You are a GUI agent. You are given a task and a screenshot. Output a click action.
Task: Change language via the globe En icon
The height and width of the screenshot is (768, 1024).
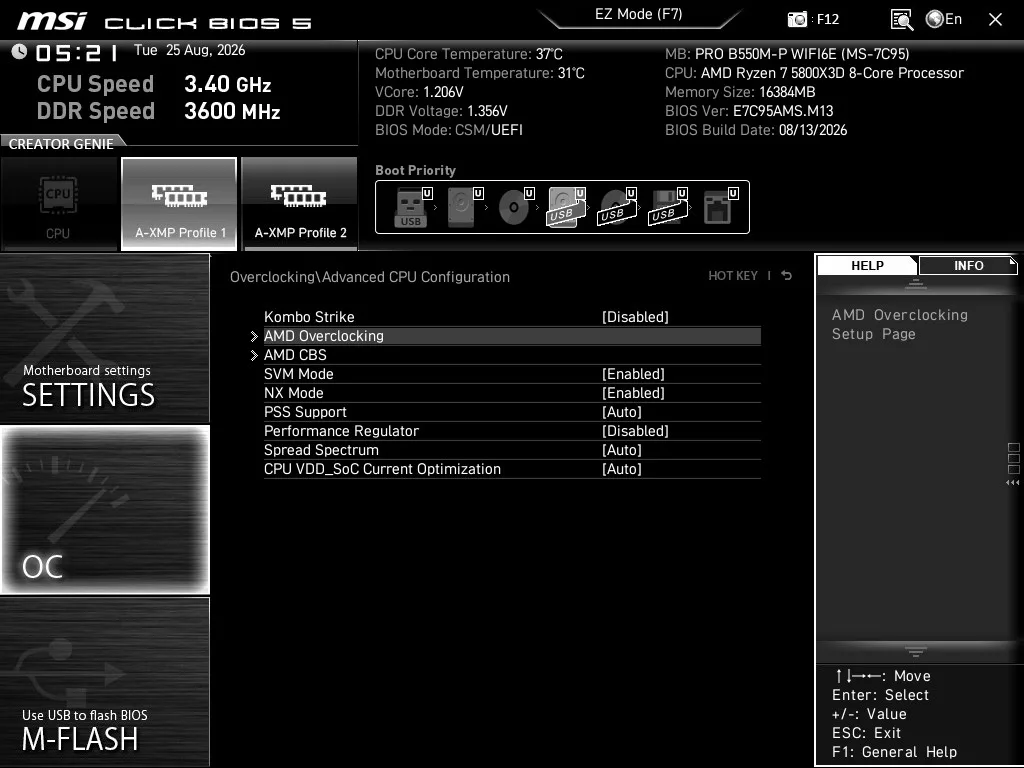pos(944,19)
